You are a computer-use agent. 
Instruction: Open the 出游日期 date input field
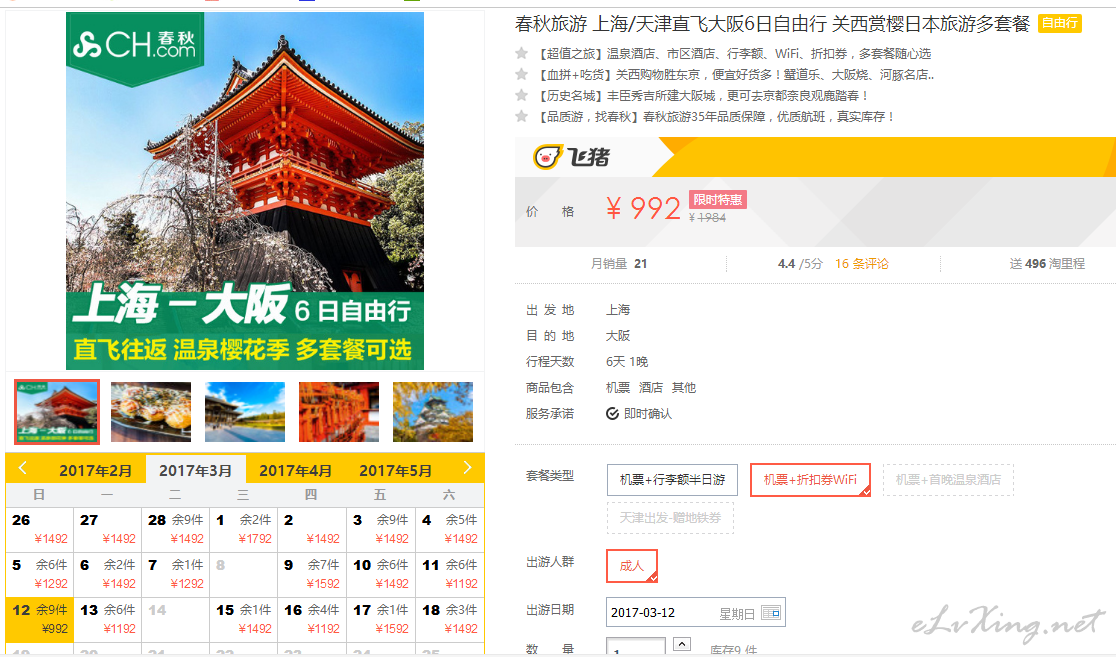click(695, 612)
